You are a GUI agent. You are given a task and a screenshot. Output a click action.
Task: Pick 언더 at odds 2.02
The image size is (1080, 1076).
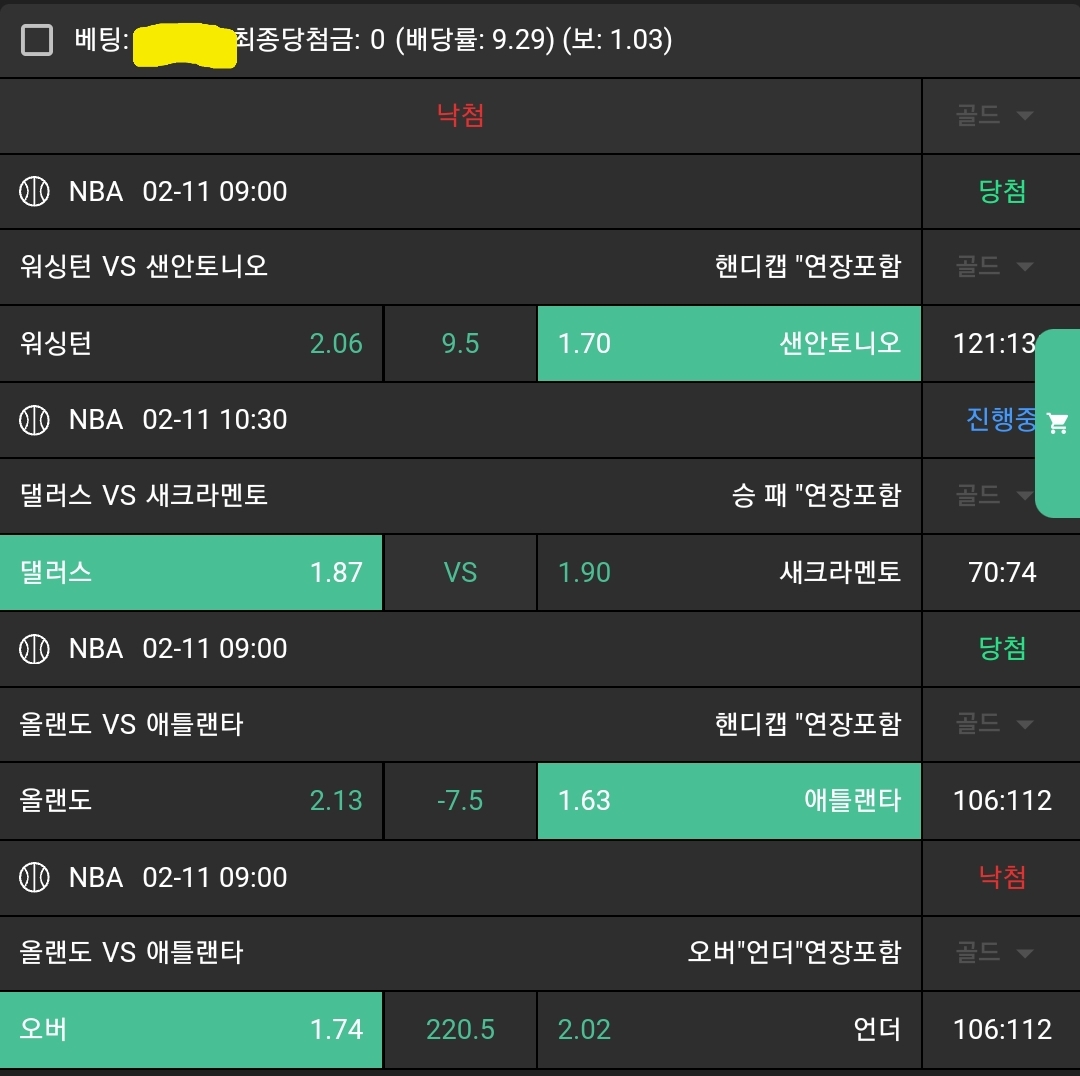coord(729,1029)
